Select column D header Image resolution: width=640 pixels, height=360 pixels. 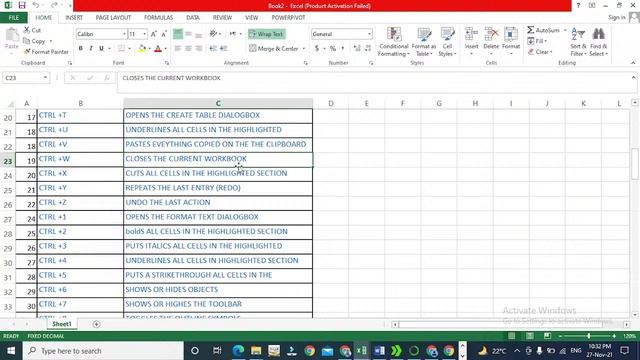[x=331, y=103]
